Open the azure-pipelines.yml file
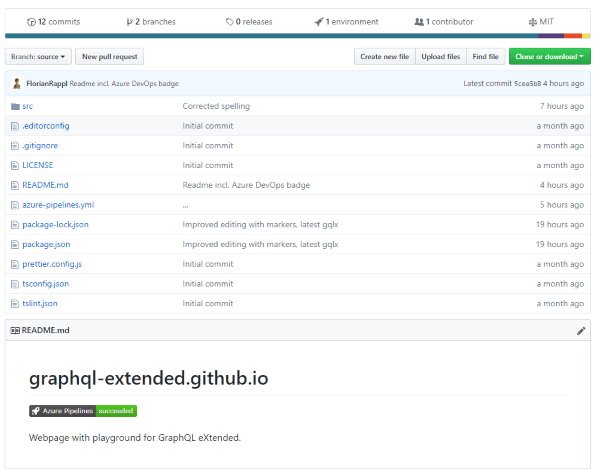 click(58, 205)
